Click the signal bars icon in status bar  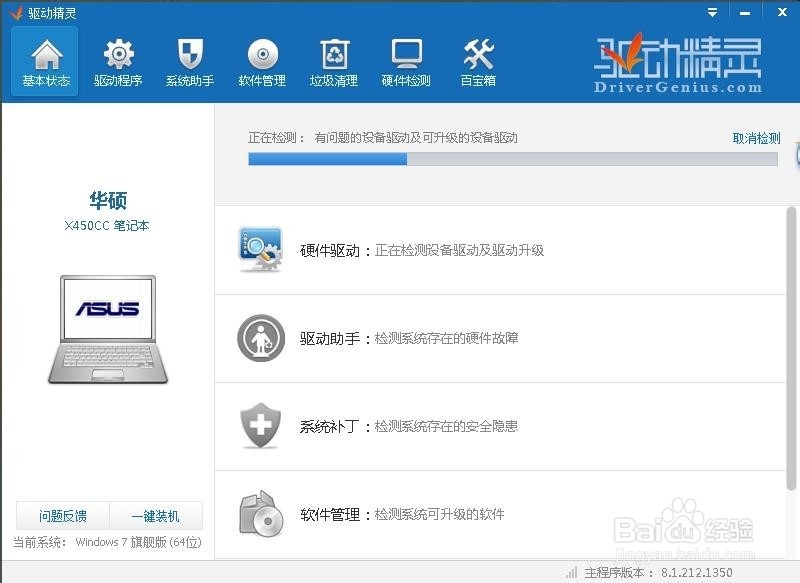[x=571, y=572]
